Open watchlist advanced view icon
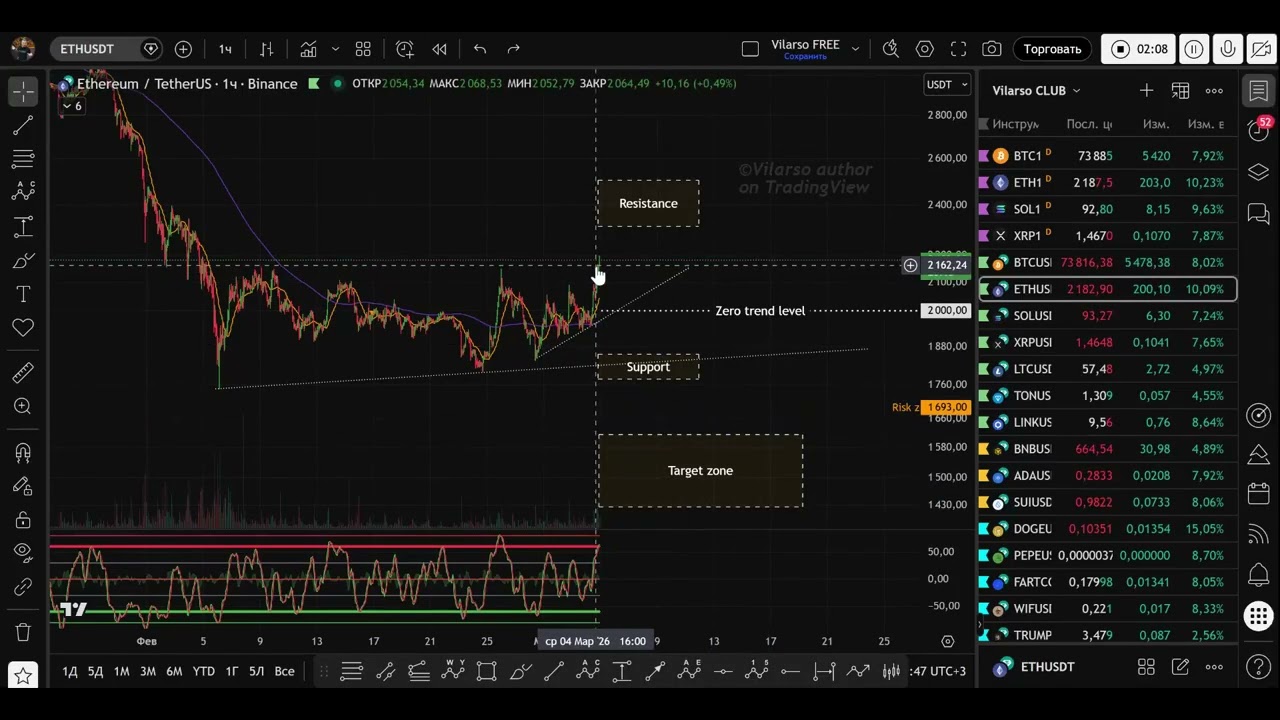 click(x=1180, y=91)
